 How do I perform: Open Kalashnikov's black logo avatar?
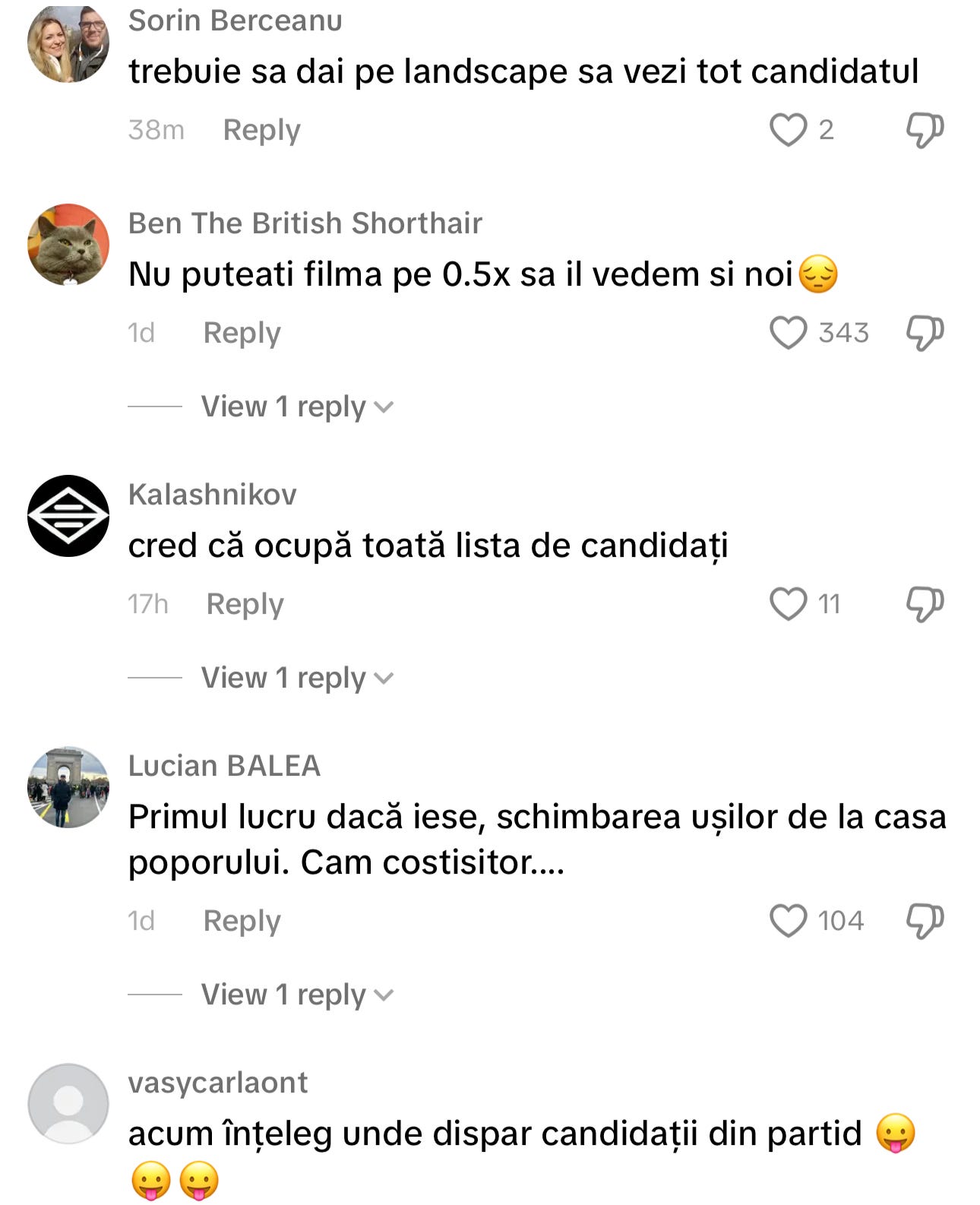(68, 516)
